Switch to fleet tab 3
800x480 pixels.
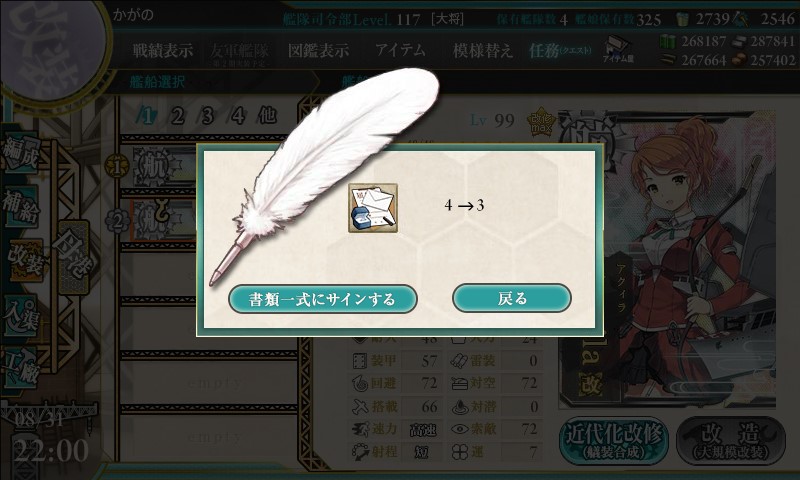pyautogui.click(x=207, y=116)
